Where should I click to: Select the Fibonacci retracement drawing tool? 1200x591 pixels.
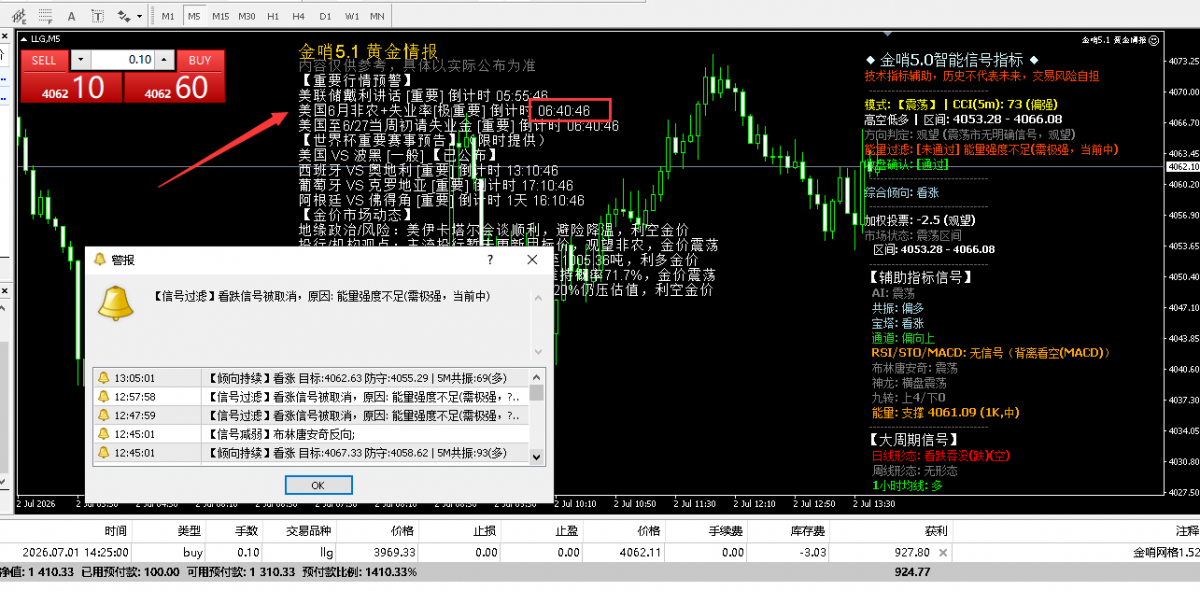coord(45,16)
